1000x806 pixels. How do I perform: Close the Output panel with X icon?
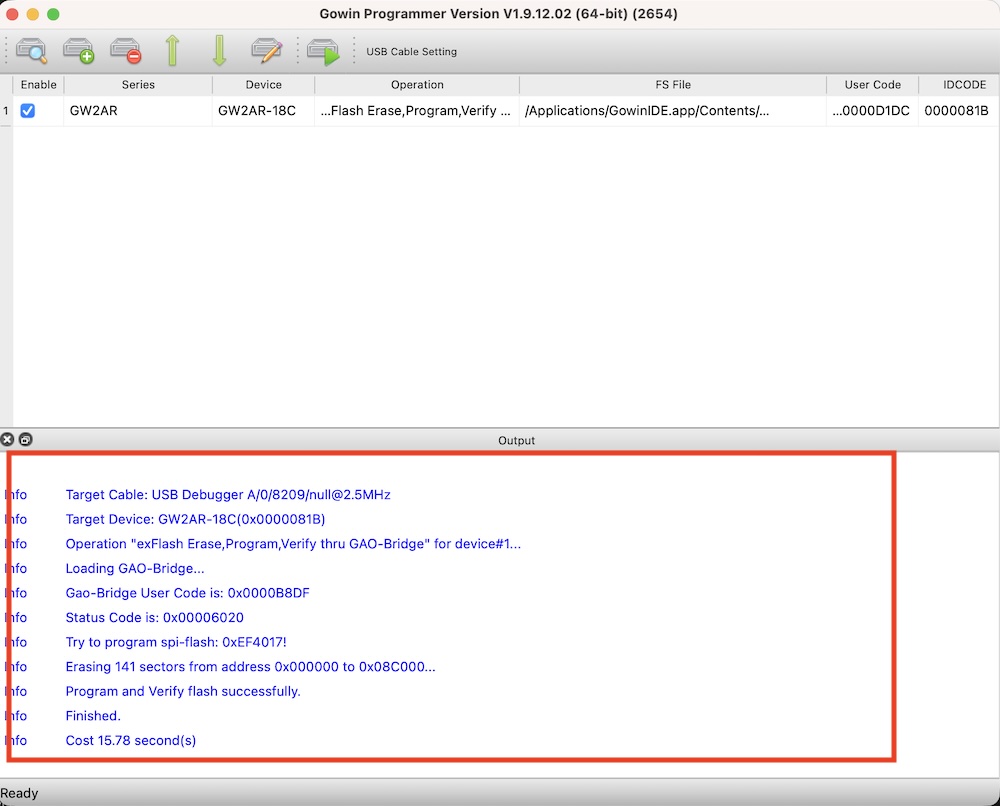(x=8, y=440)
